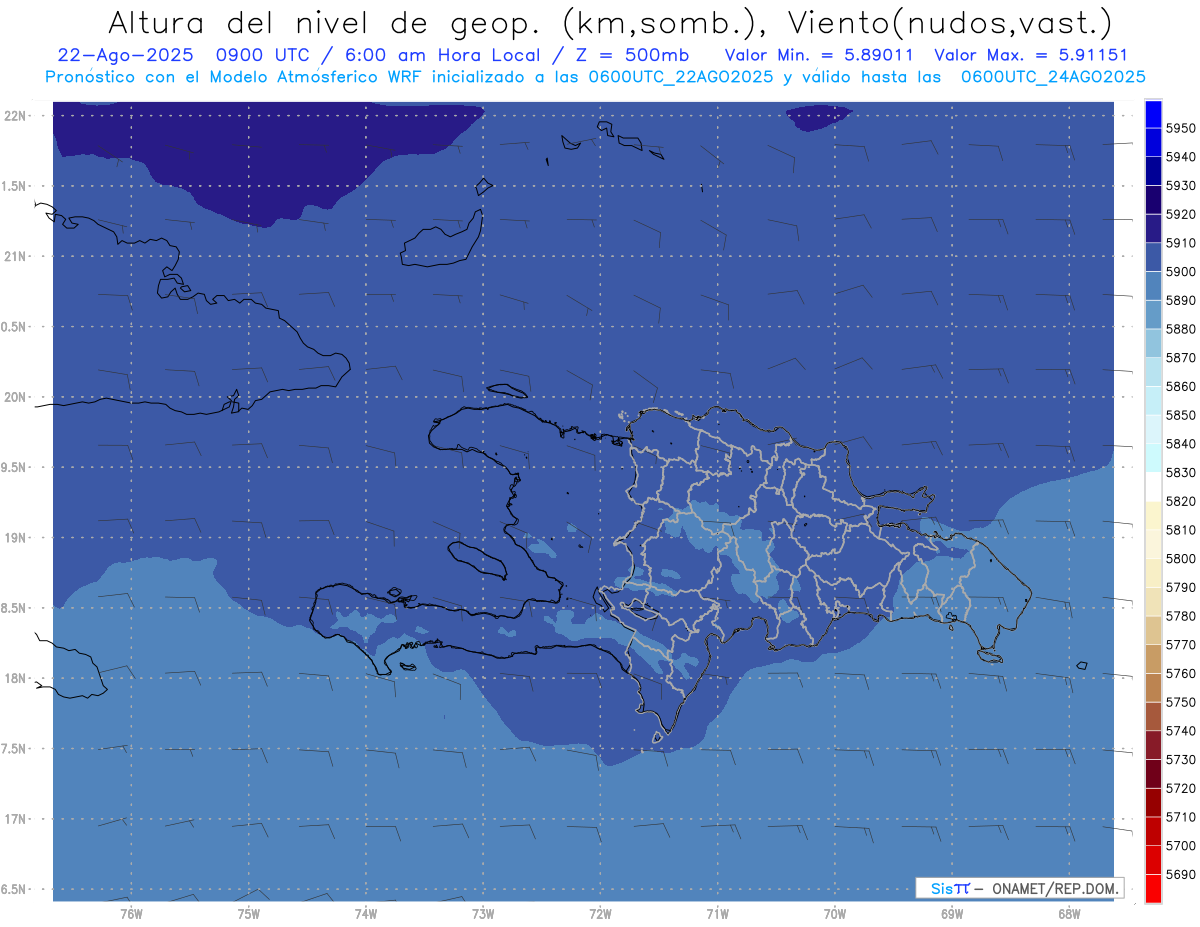Click the colorbar value '5950'
The height and width of the screenshot is (927, 1200).
(x=1181, y=129)
